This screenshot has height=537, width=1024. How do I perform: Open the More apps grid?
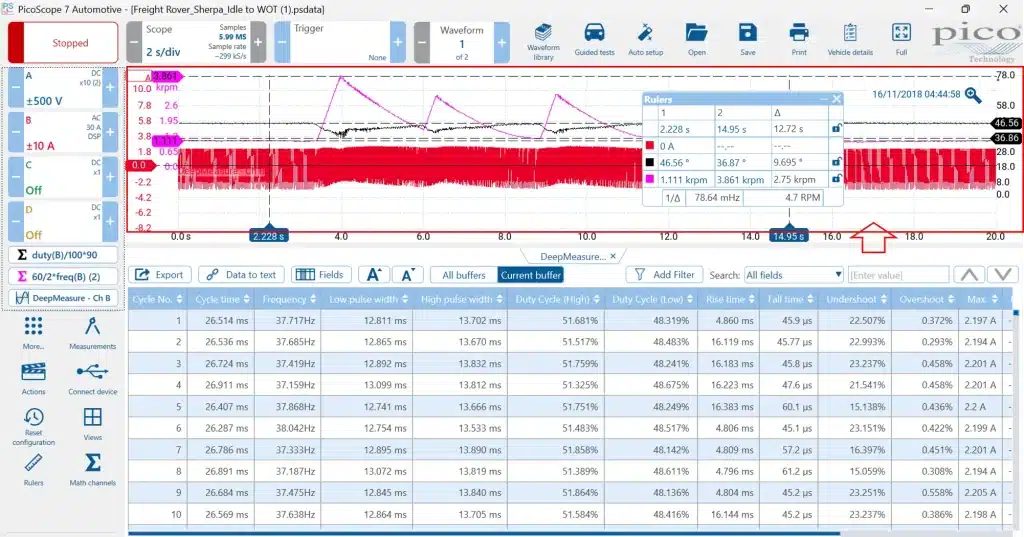click(x=33, y=333)
